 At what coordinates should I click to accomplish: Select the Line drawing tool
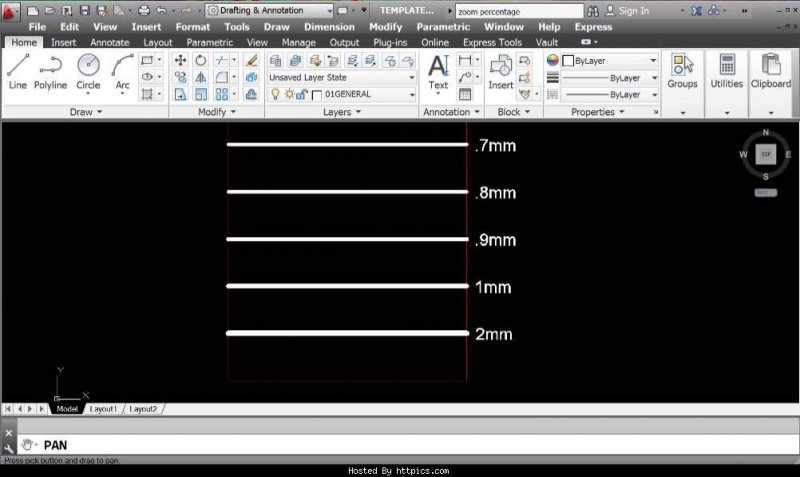click(18, 72)
